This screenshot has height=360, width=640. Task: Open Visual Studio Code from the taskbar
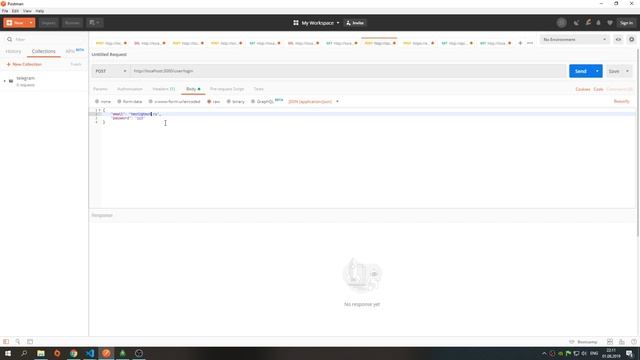click(x=90, y=353)
